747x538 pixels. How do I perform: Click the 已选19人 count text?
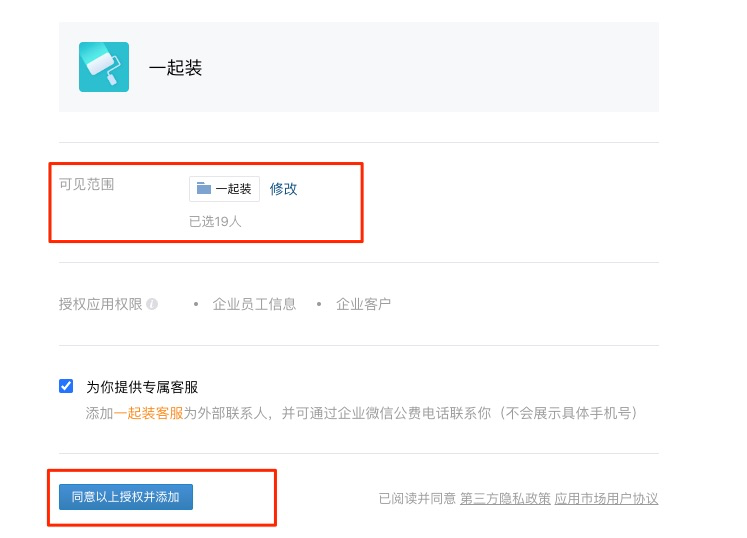[215, 221]
